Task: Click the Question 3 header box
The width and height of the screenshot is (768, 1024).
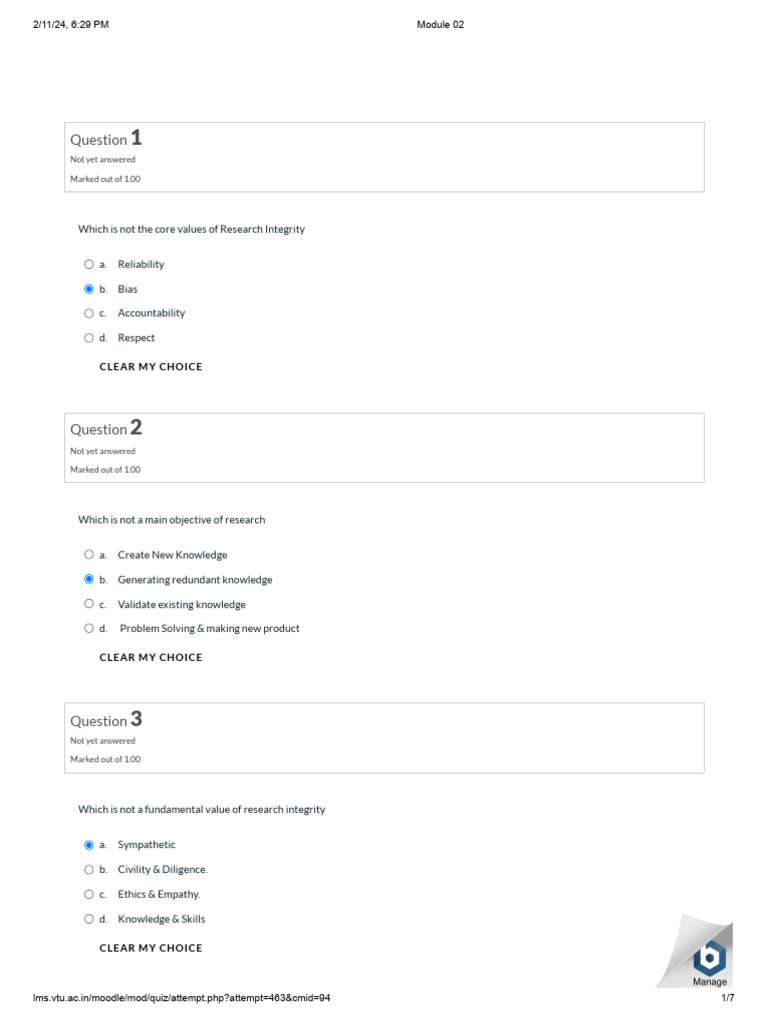Action: (384, 738)
